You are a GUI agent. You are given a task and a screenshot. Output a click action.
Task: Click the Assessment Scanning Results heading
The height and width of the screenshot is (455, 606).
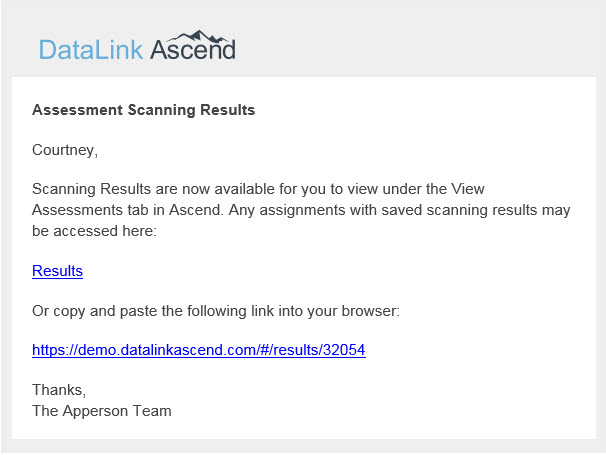[143, 110]
